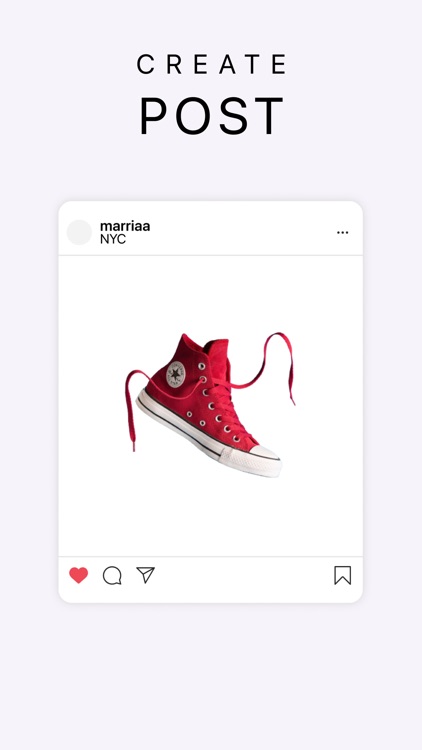This screenshot has height=750, width=422.
Task: Open the three-dot more options menu
Action: coord(343,232)
